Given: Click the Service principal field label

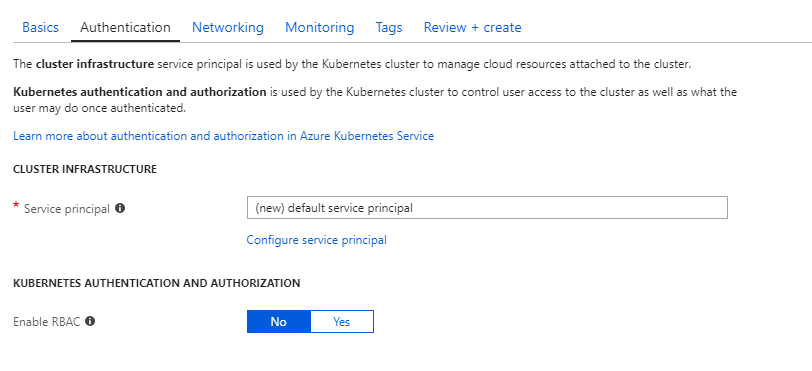Looking at the screenshot, I should [67, 209].
